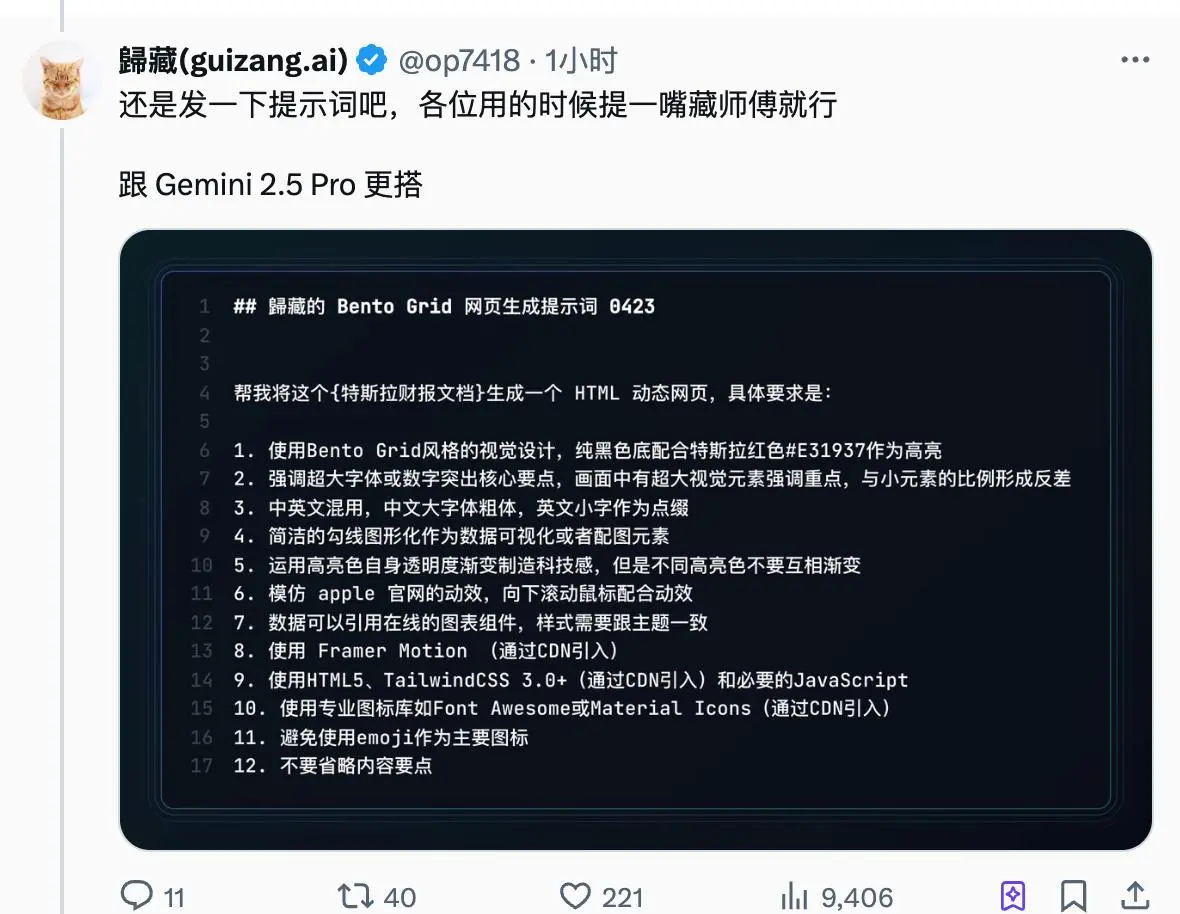Open the 歸藏(guizang.ai) display name link

(x=233, y=60)
